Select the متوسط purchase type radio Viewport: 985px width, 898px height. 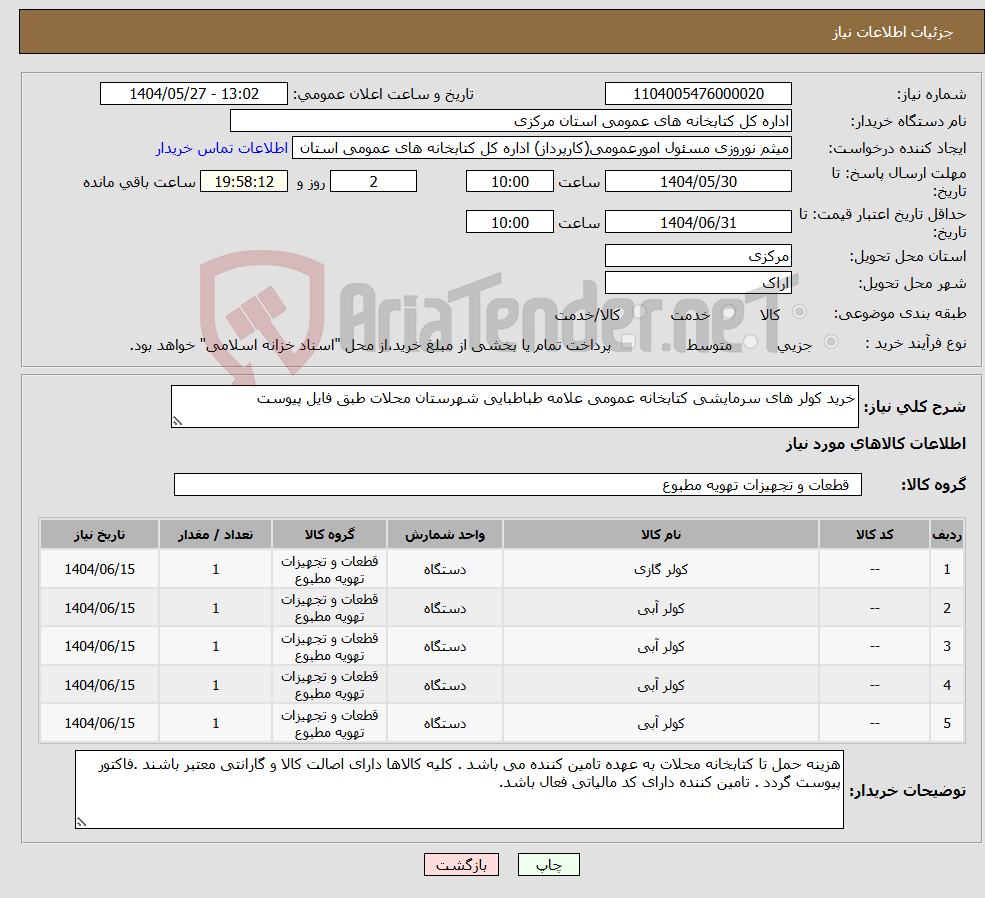(x=750, y=342)
